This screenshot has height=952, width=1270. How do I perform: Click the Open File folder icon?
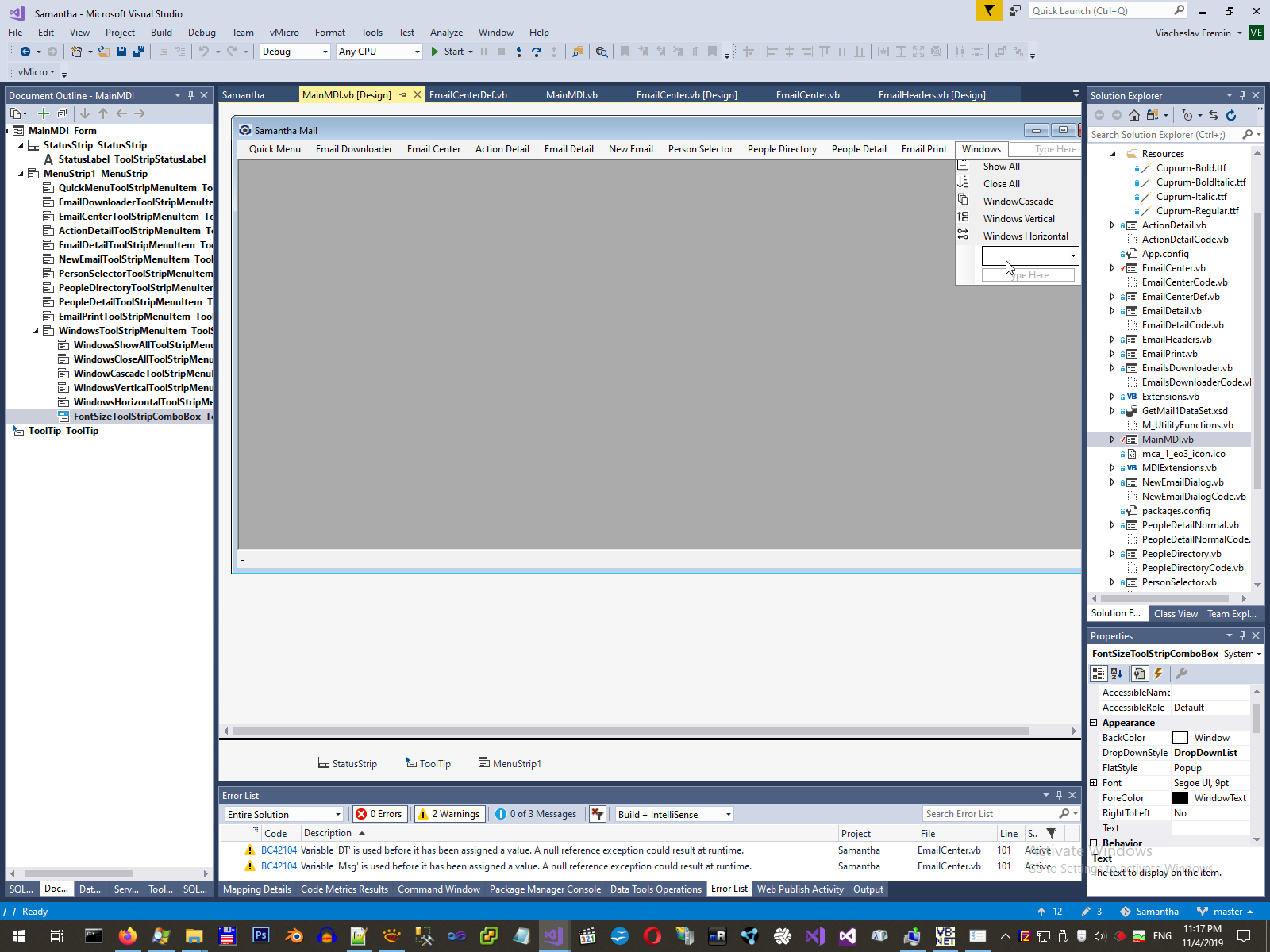[103, 52]
